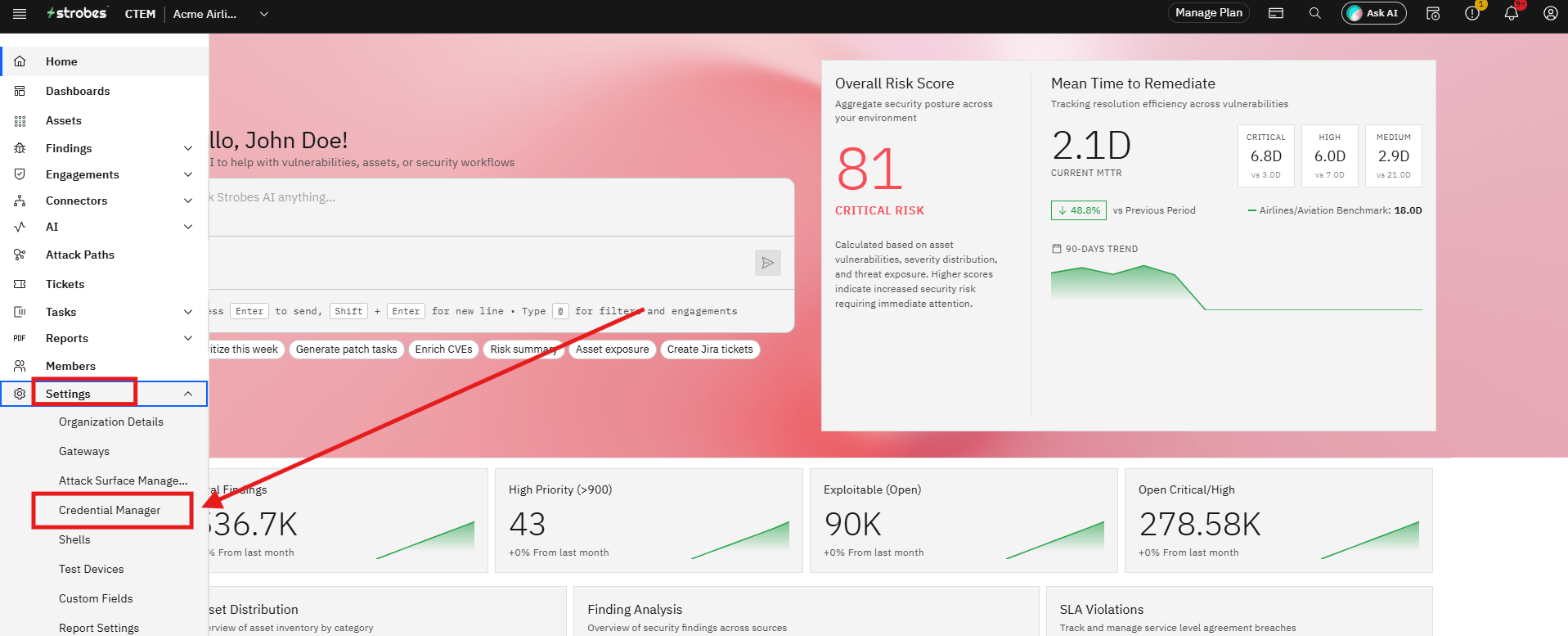Expand the AI menu chevron

tap(188, 227)
